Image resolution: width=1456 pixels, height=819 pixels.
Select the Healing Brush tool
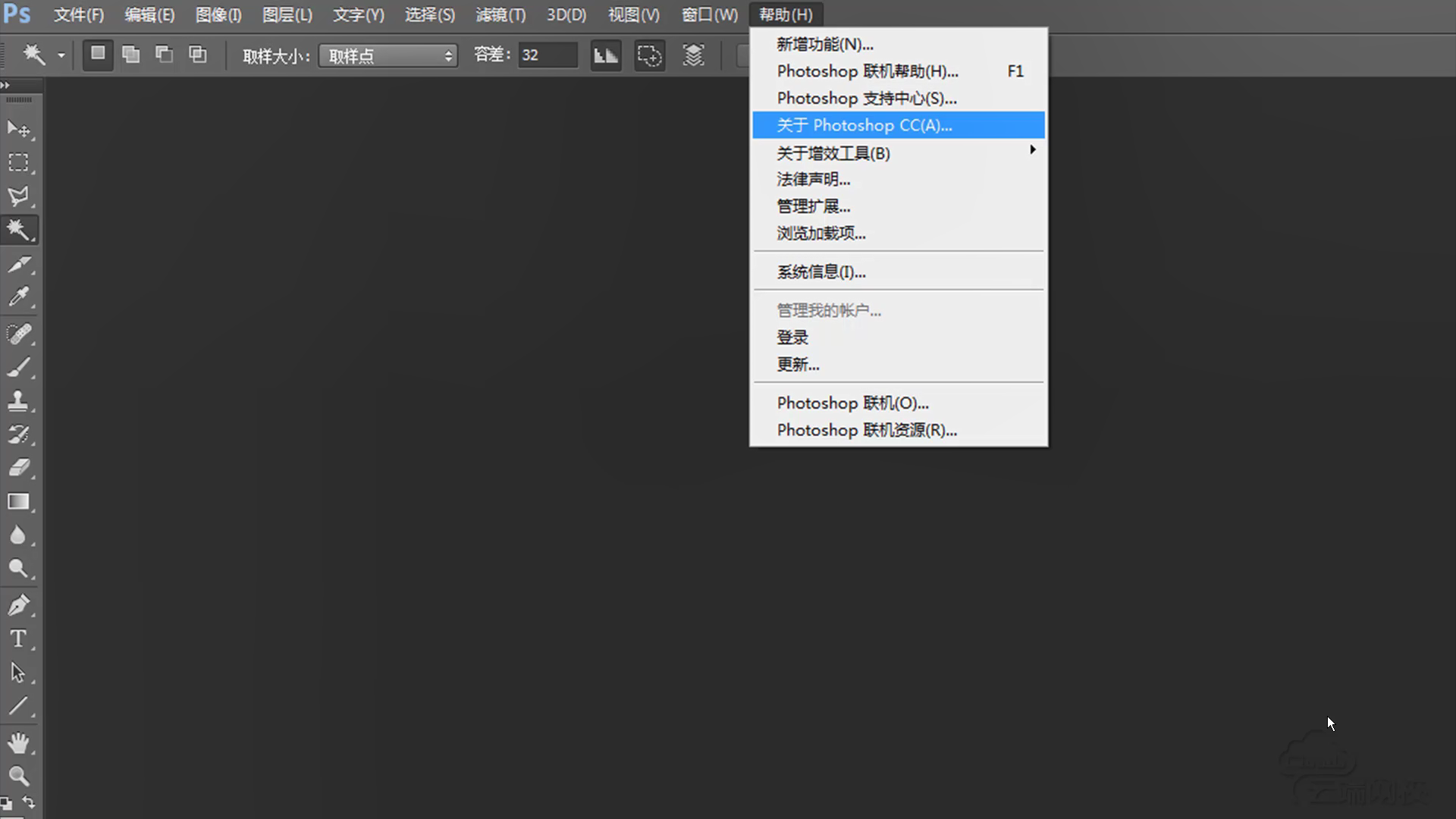[18, 334]
